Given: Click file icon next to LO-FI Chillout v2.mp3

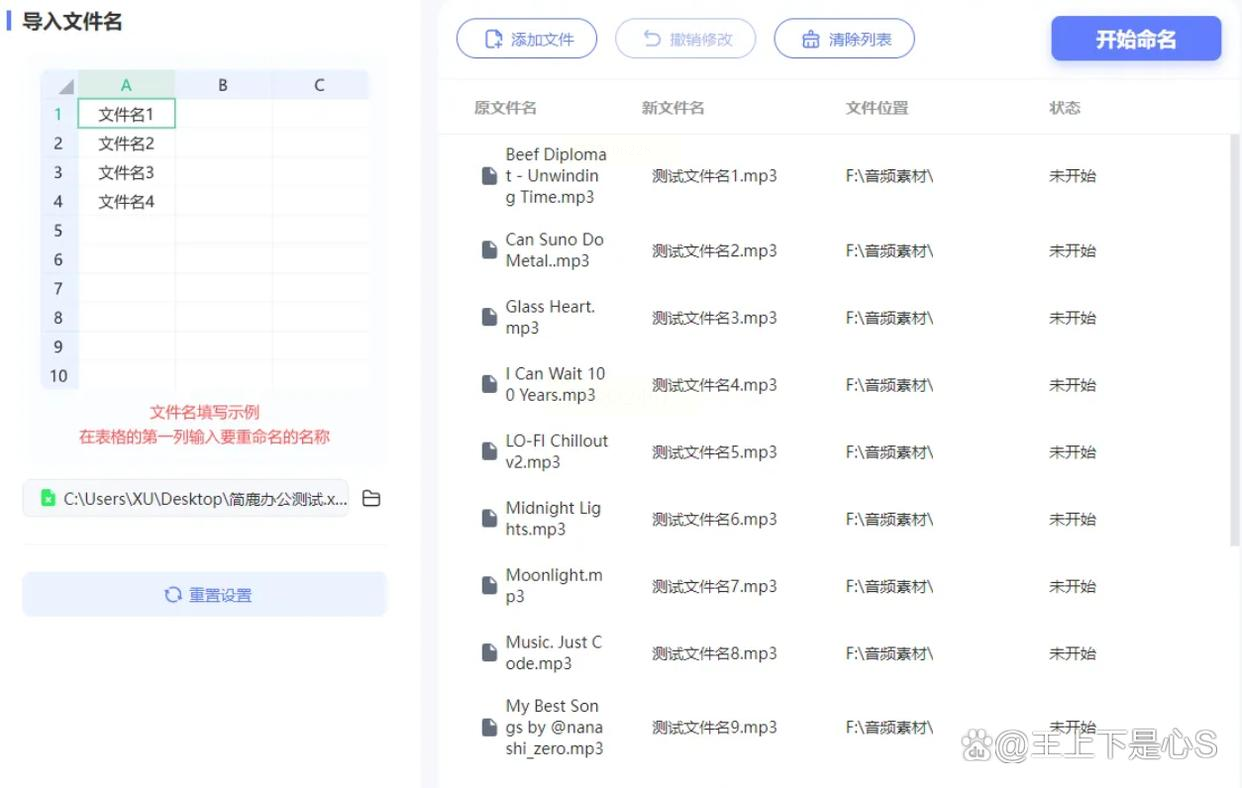Looking at the screenshot, I should click(490, 452).
